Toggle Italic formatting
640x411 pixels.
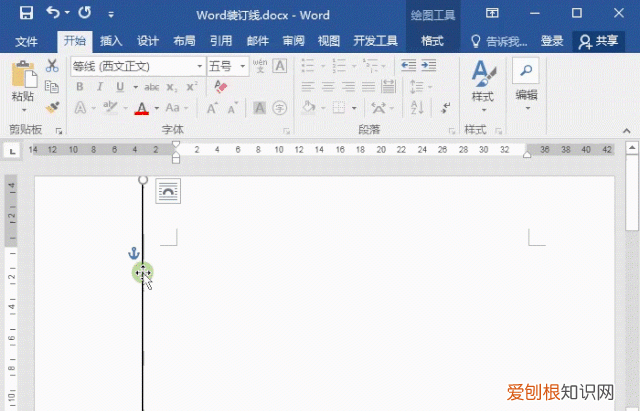pos(100,87)
